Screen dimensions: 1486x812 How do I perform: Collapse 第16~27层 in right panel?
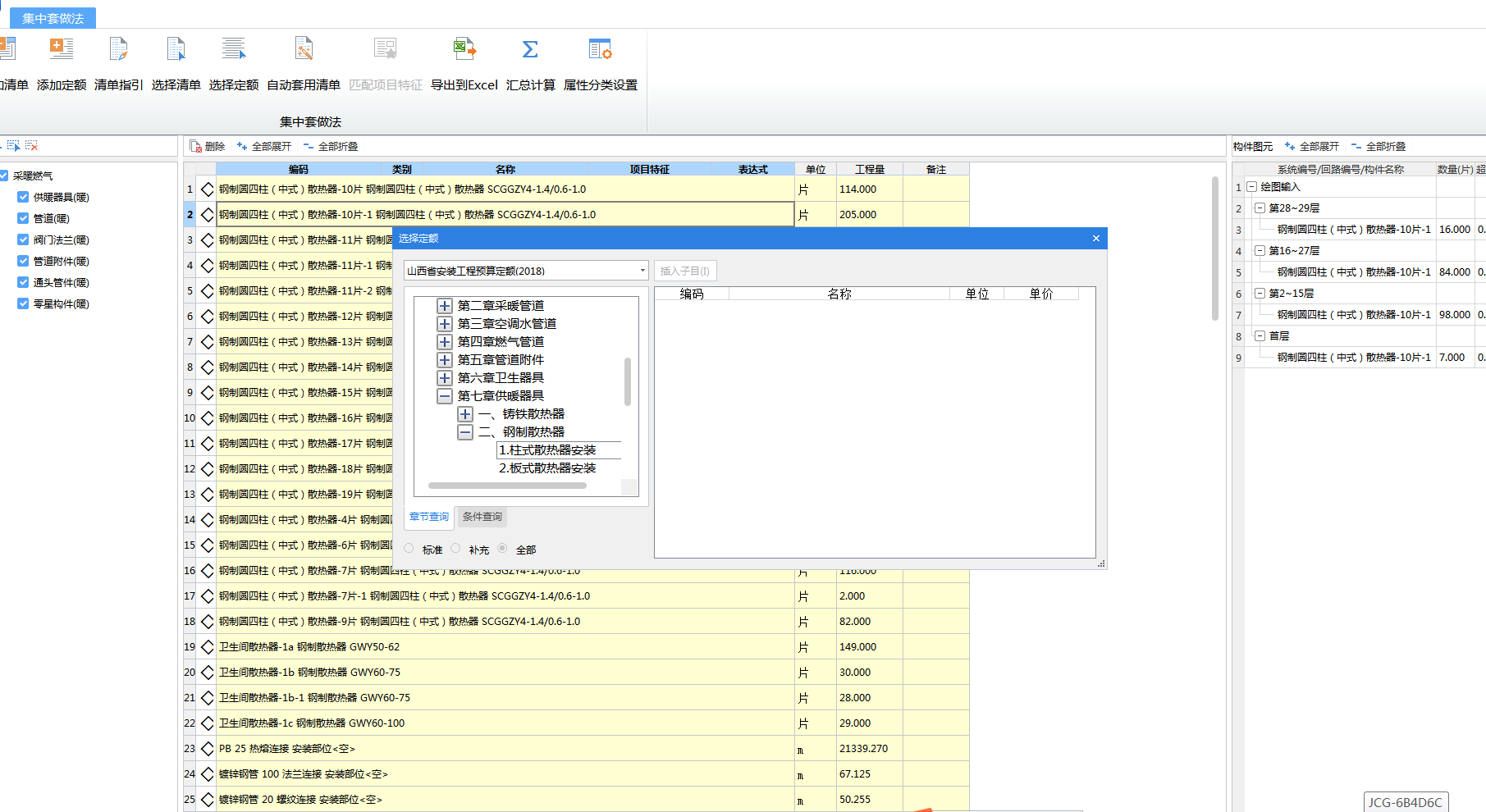coord(1260,251)
